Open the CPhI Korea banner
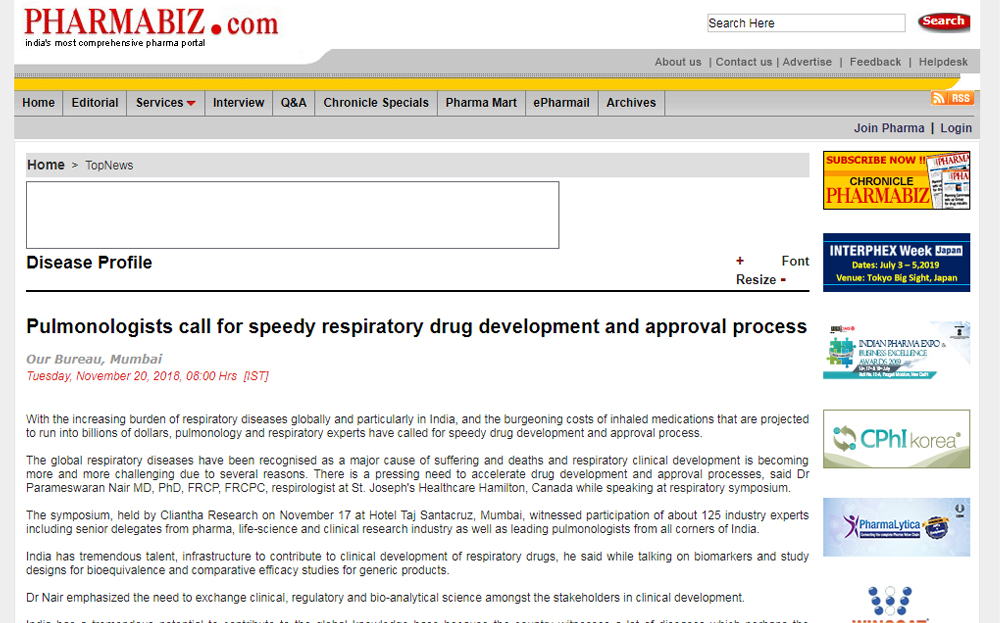Screen dimensions: 1000x623 896,438
